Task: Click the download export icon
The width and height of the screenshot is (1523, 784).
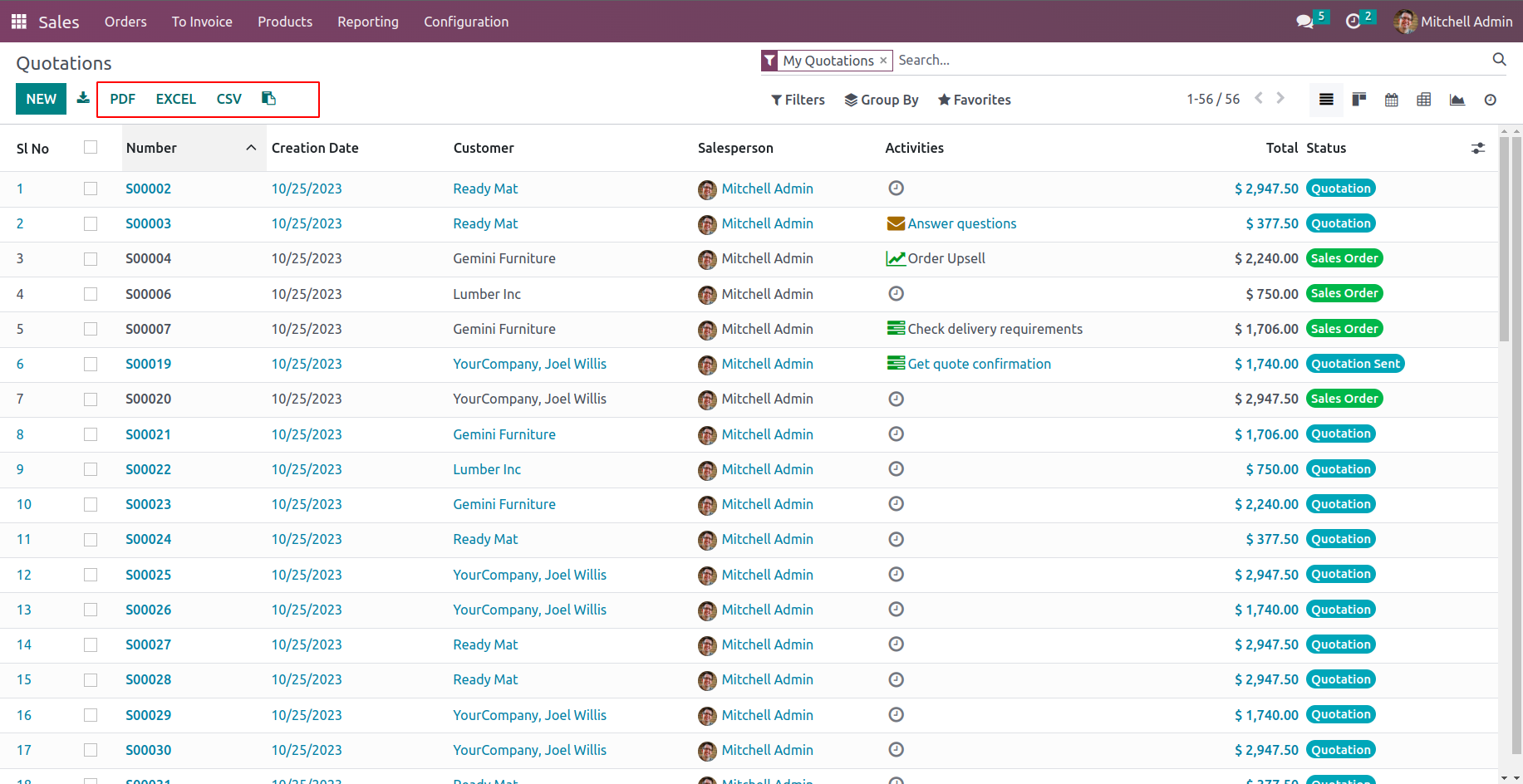Action: [83, 98]
